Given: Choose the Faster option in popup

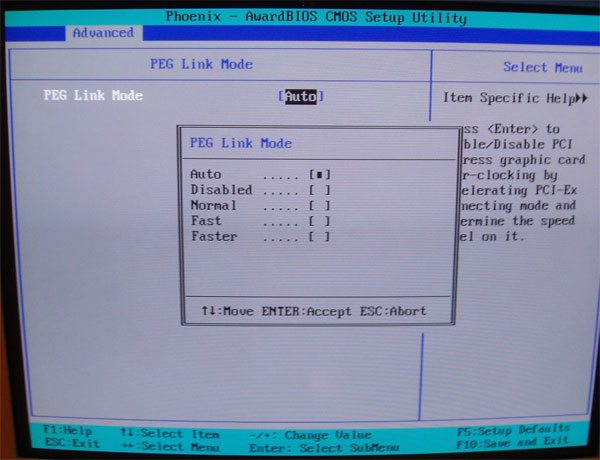Looking at the screenshot, I should [260, 237].
